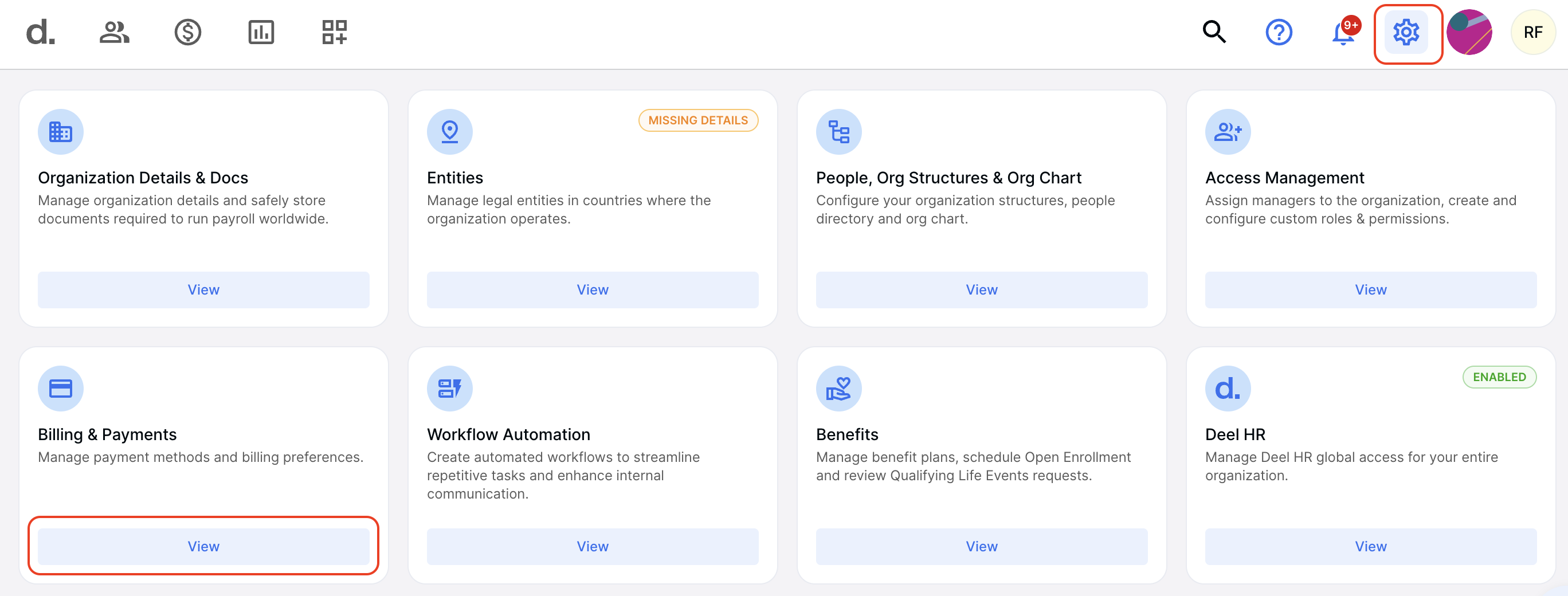This screenshot has width=1568, height=596.
Task: Open the Help question mark icon
Action: tap(1278, 32)
